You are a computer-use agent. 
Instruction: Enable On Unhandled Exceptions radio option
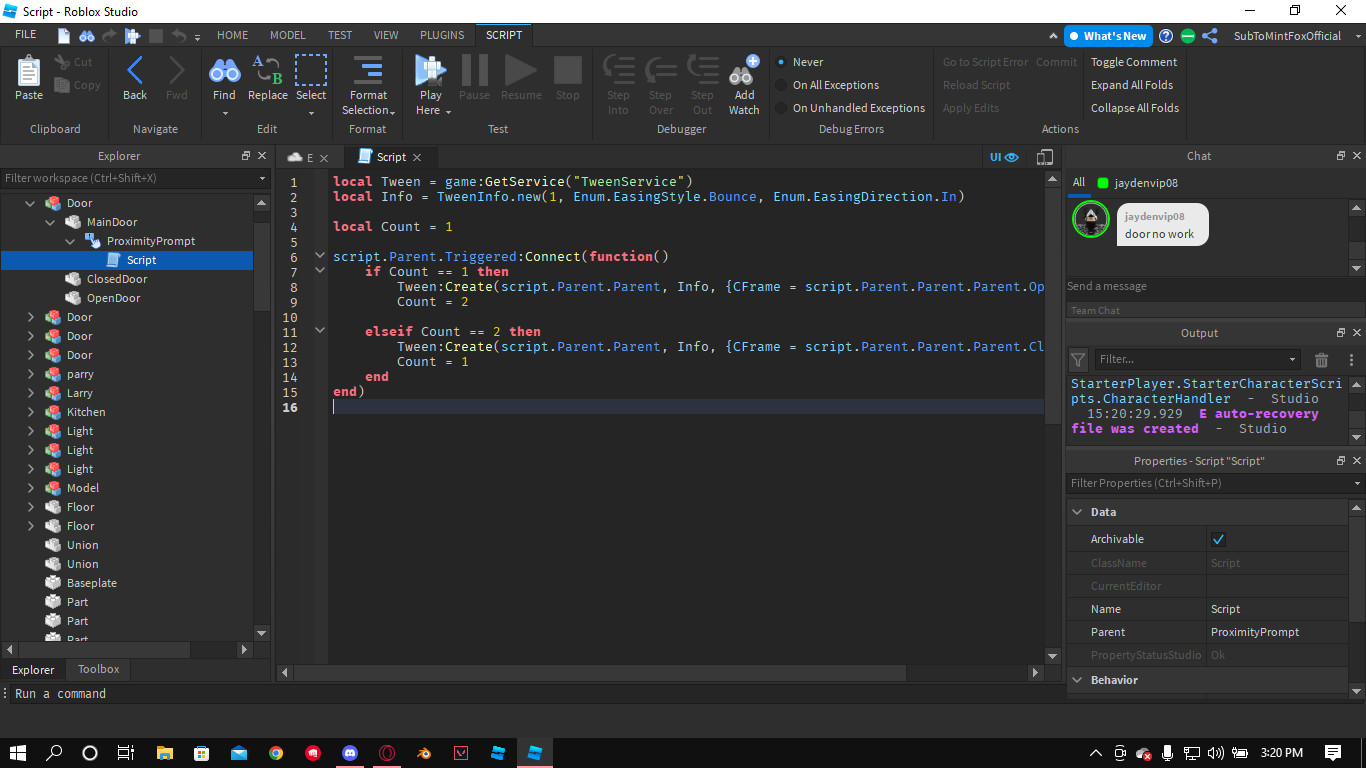coord(781,108)
